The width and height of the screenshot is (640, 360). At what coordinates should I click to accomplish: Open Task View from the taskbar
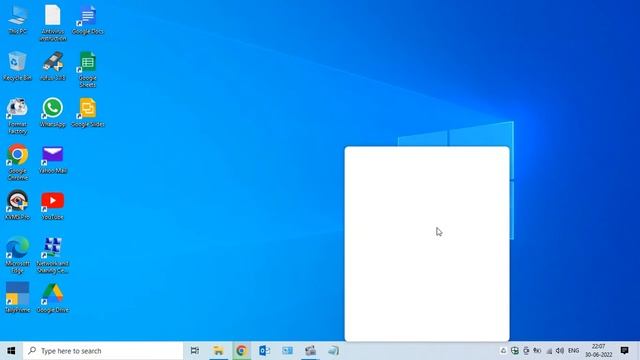point(195,351)
